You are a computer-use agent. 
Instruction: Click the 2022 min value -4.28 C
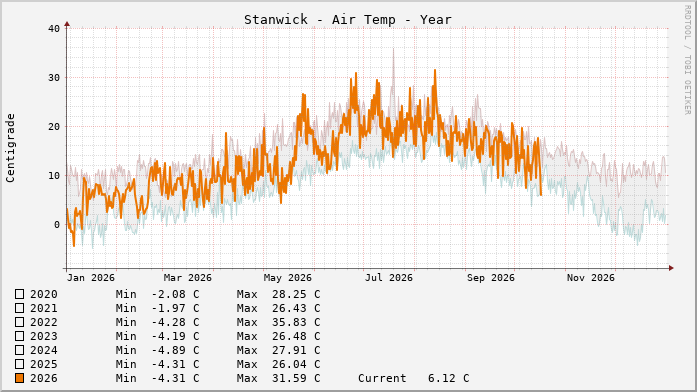(176, 322)
